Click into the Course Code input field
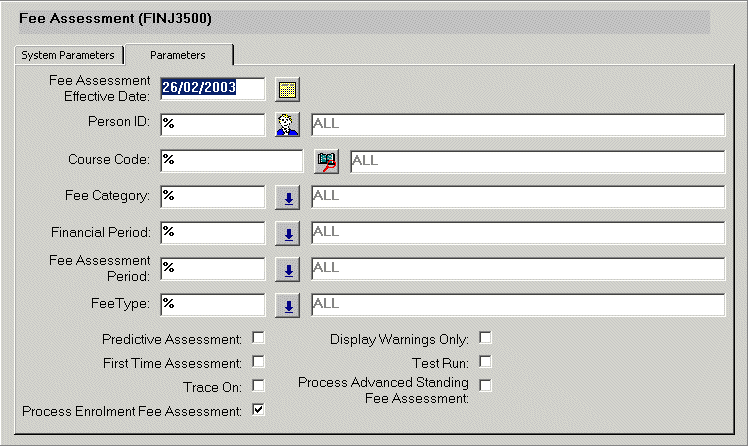748x446 pixels. point(230,160)
